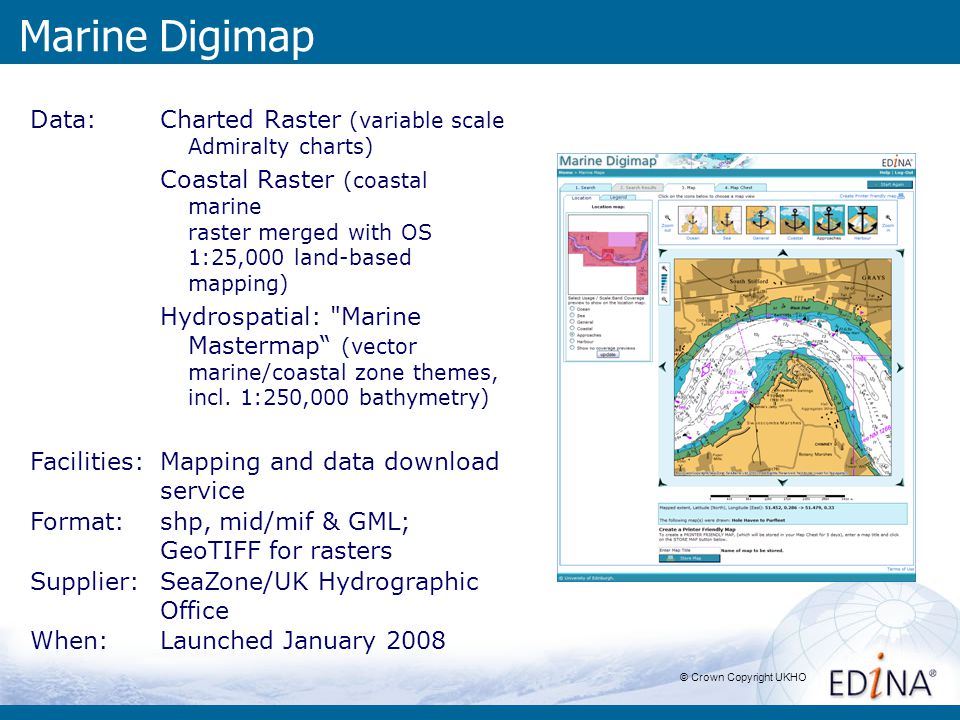Click the location overview map thumbnail
Screen dimensions: 960x720
pos(608,254)
